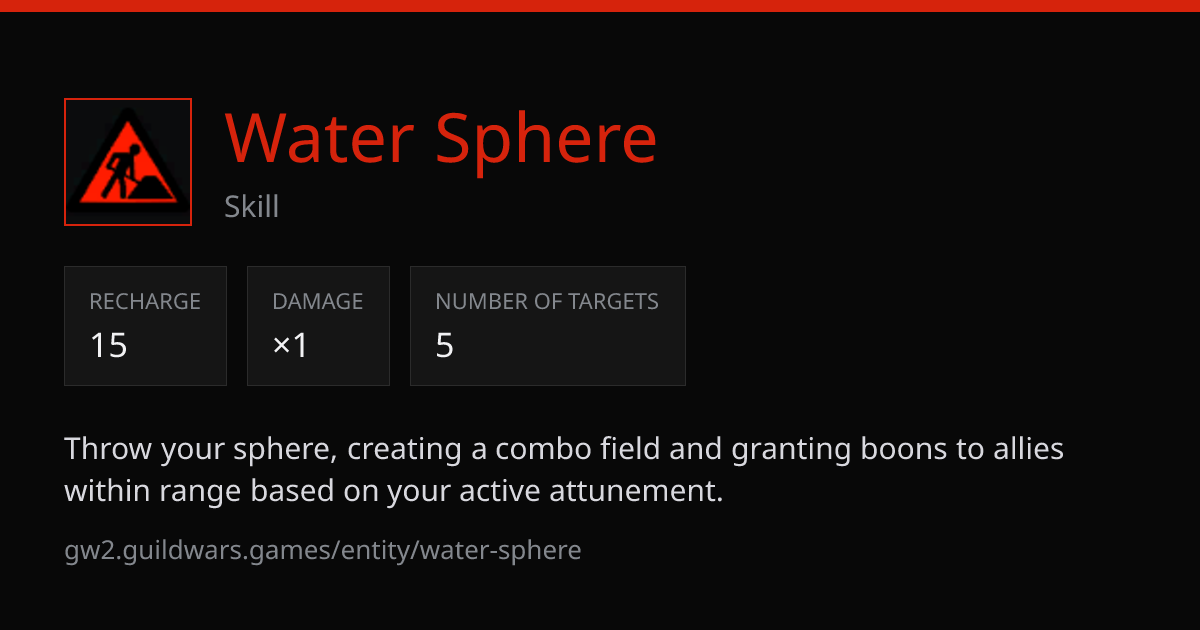The width and height of the screenshot is (1200, 630).
Task: Open the Number of Targets stat box
Action: (548, 326)
